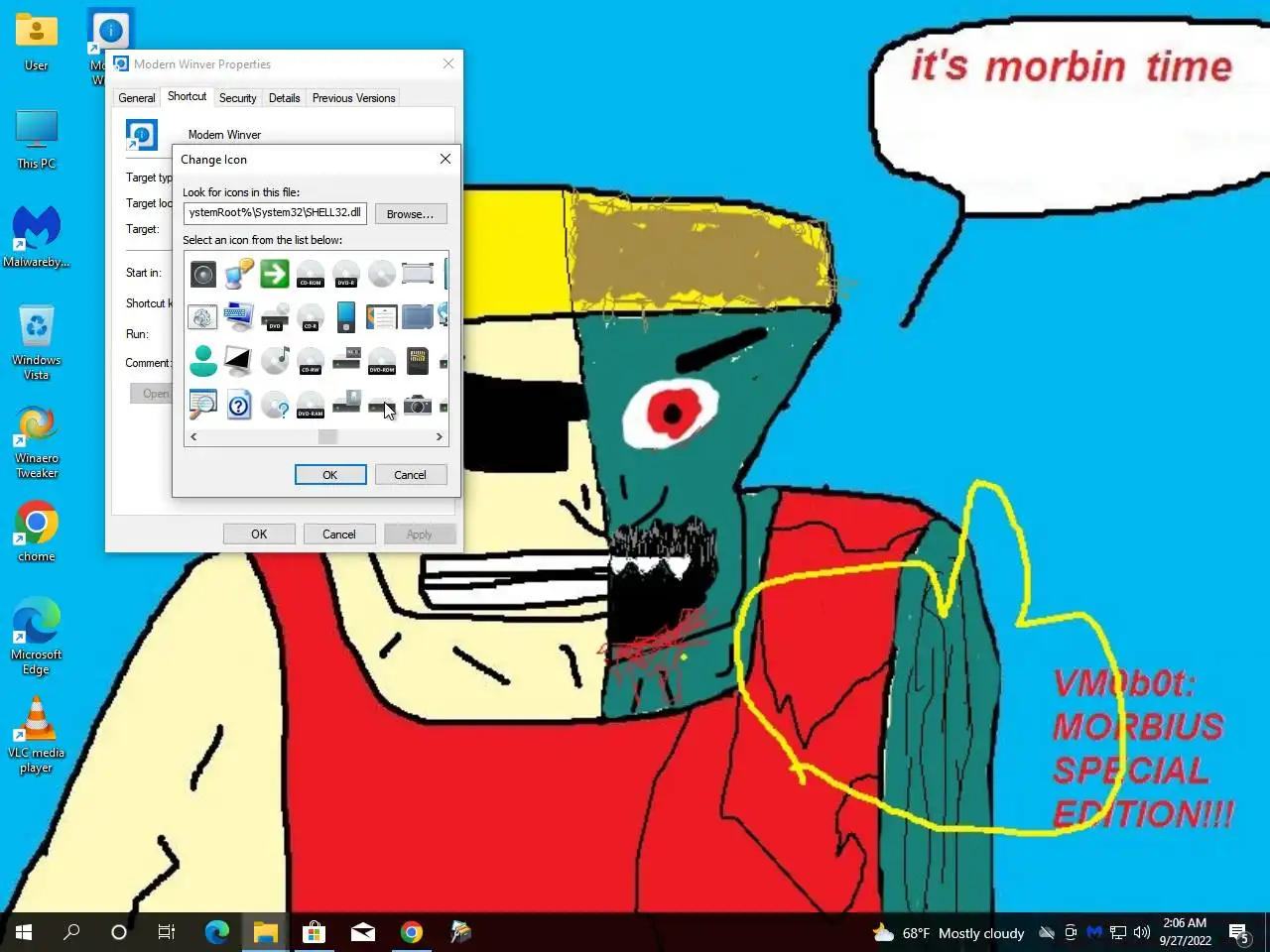The height and width of the screenshot is (952, 1270).
Task: Select VLC media player desktop shortcut
Action: [x=37, y=735]
